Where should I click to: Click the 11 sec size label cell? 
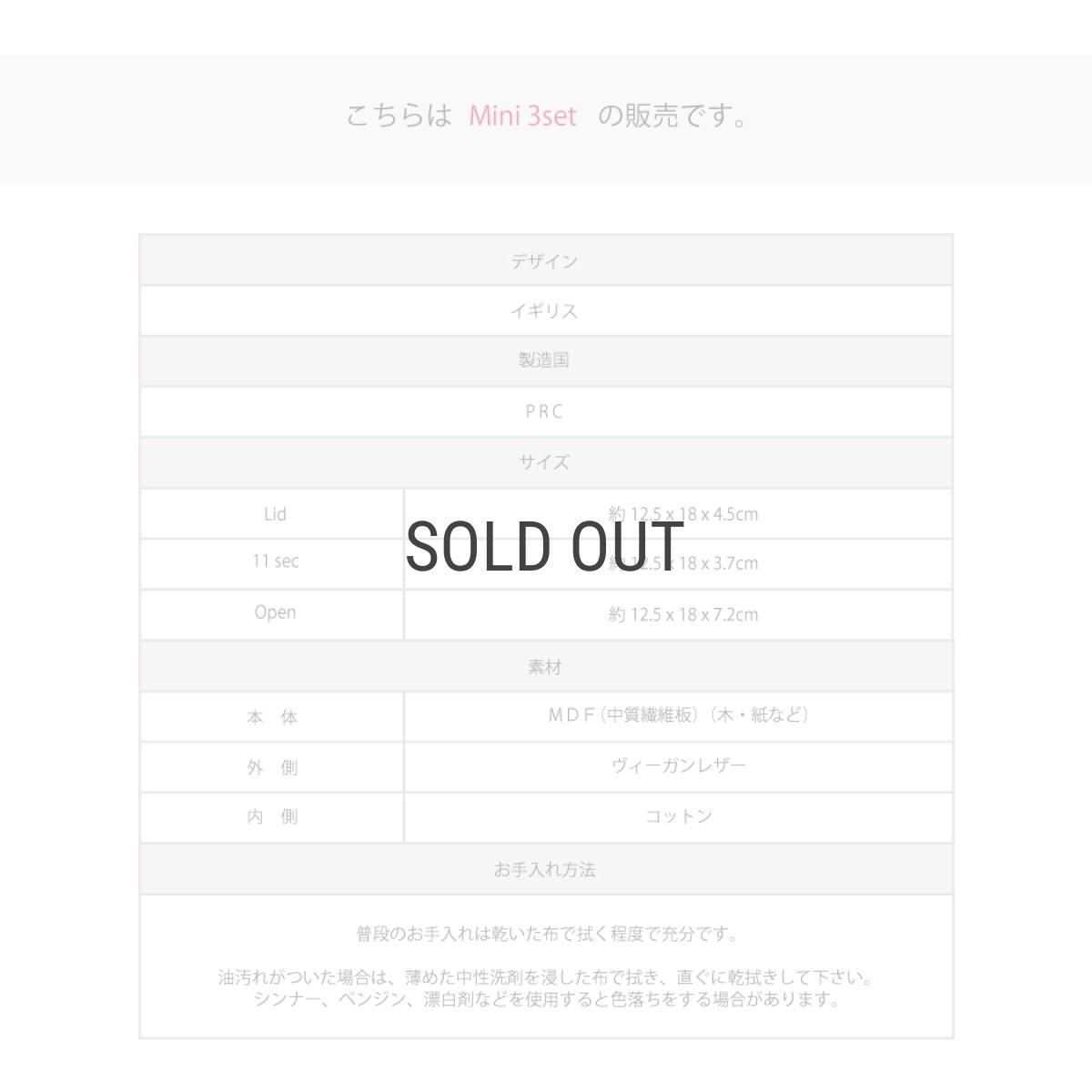point(273,563)
